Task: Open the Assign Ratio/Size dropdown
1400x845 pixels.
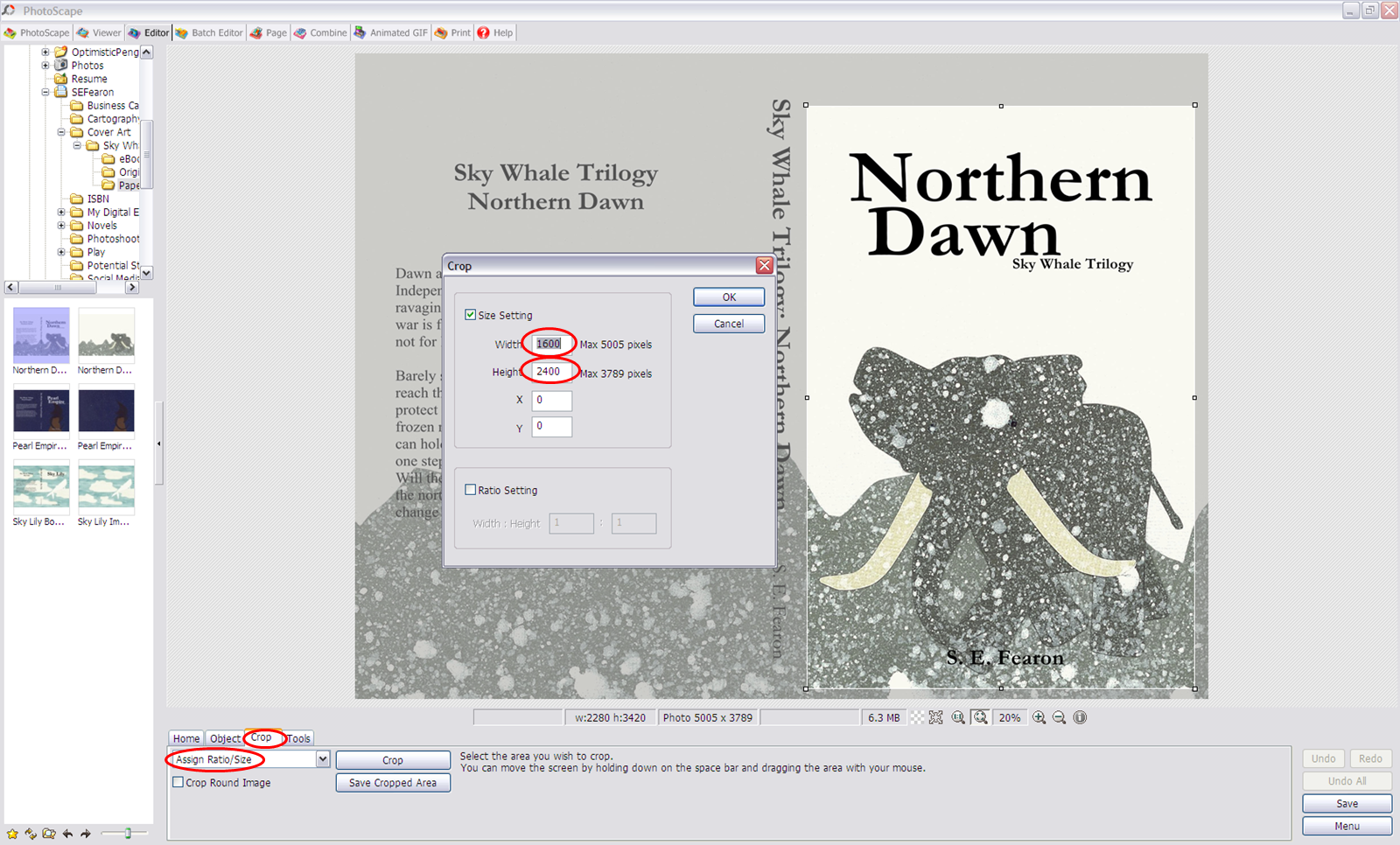Action: pyautogui.click(x=322, y=759)
